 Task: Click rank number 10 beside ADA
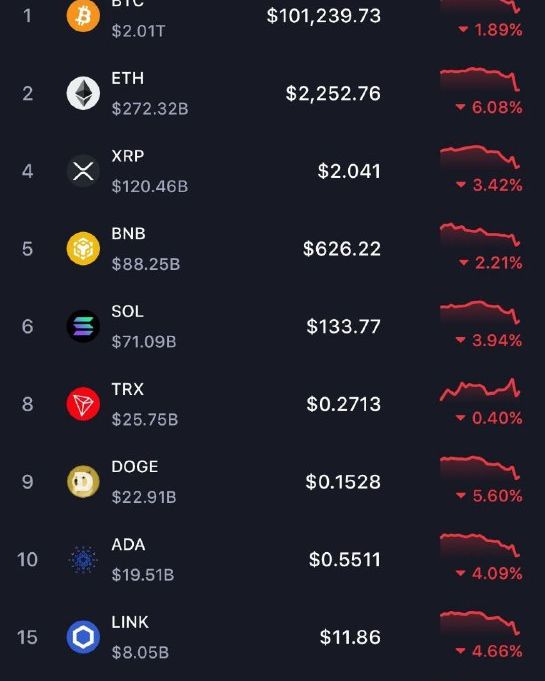(x=27, y=559)
